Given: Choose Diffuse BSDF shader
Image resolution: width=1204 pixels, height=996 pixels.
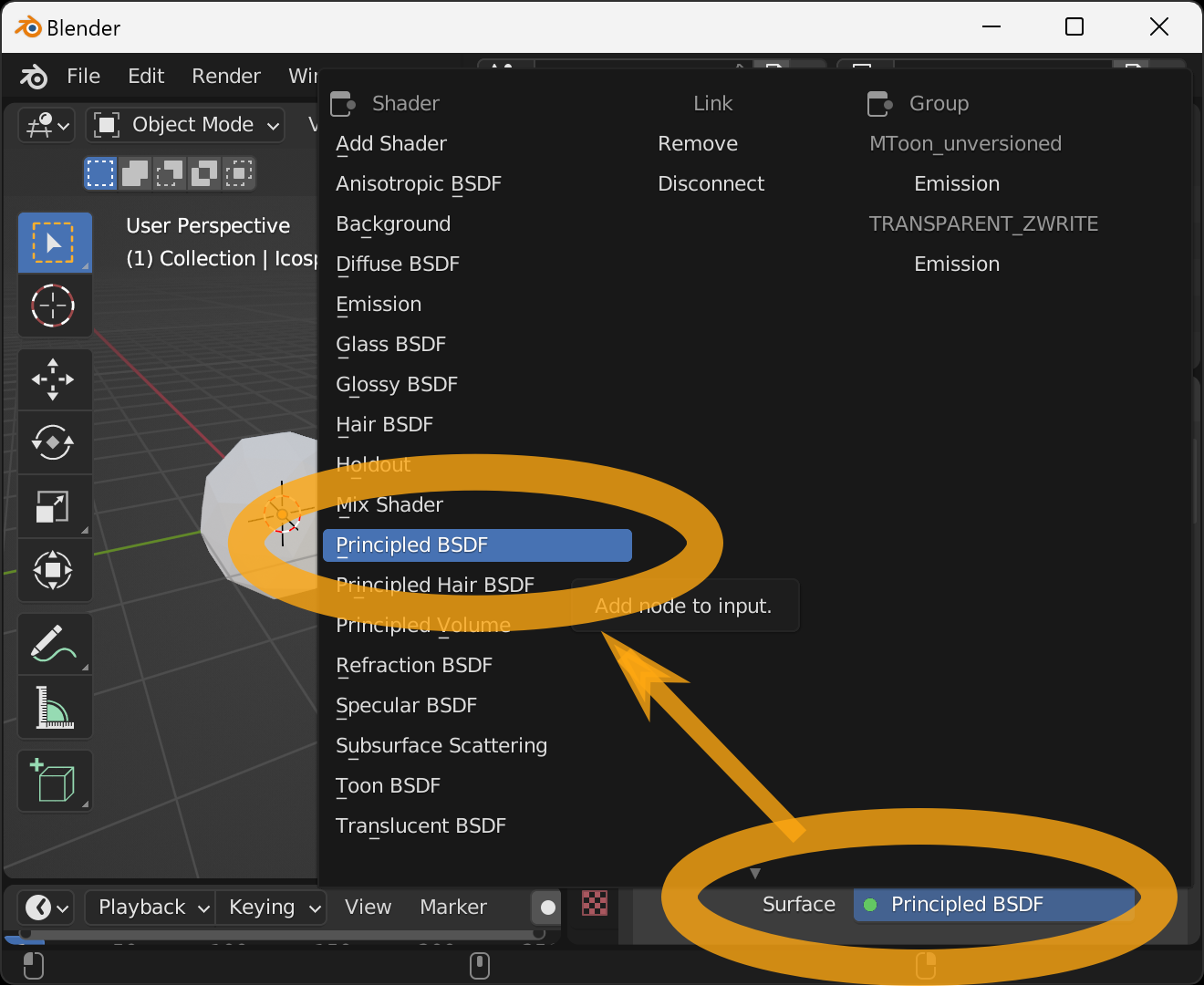Looking at the screenshot, I should pos(398,265).
